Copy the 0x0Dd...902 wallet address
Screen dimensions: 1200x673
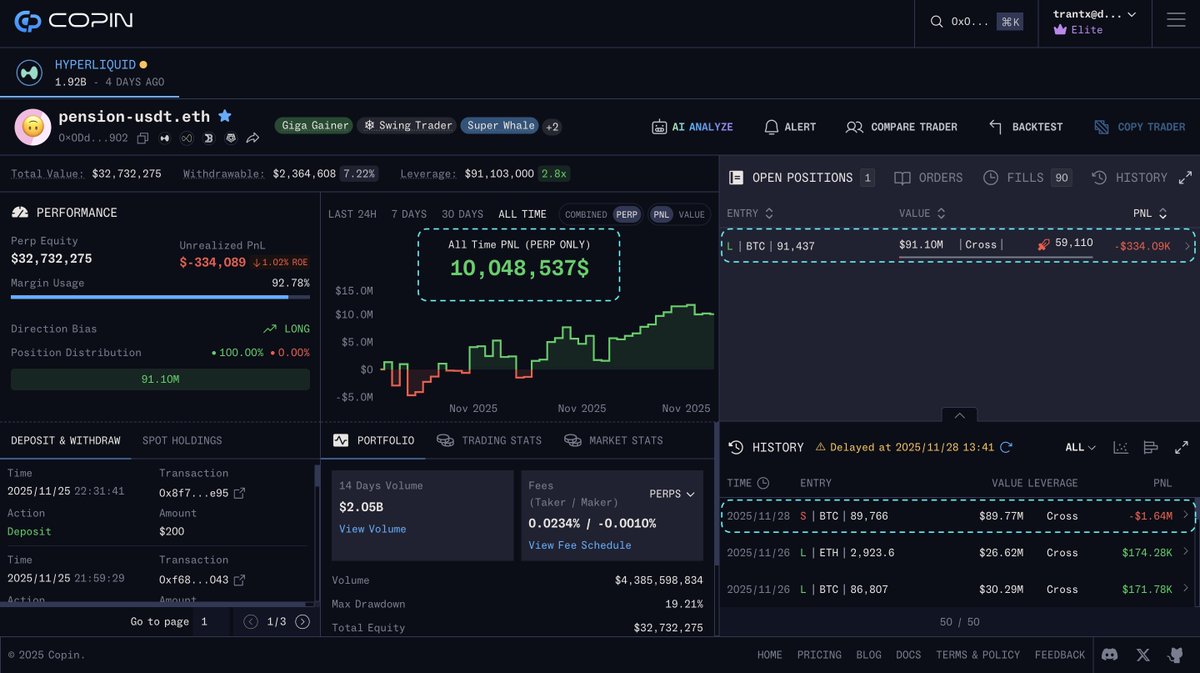[x=143, y=138]
